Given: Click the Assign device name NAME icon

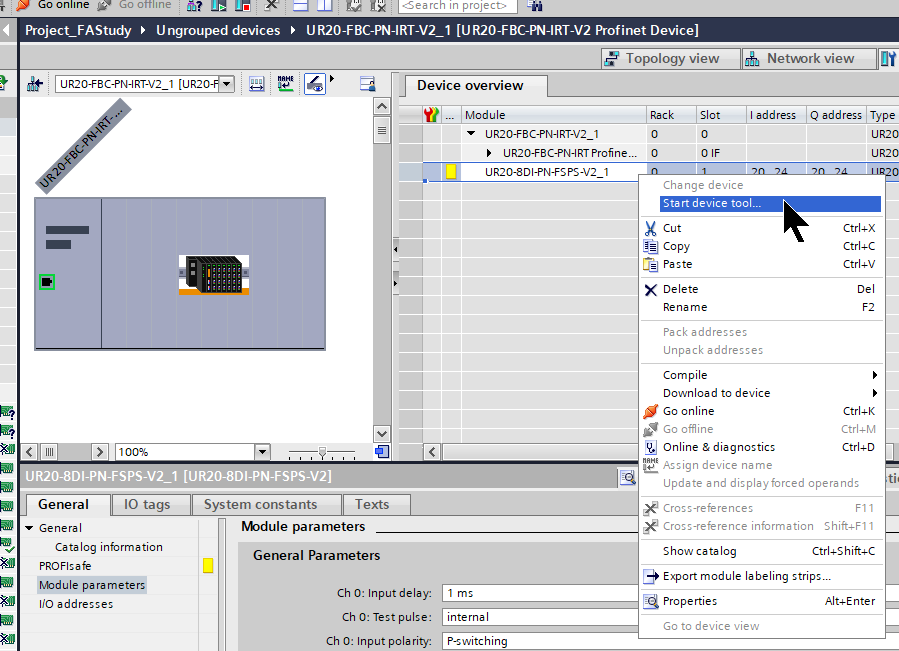Looking at the screenshot, I should [286, 84].
